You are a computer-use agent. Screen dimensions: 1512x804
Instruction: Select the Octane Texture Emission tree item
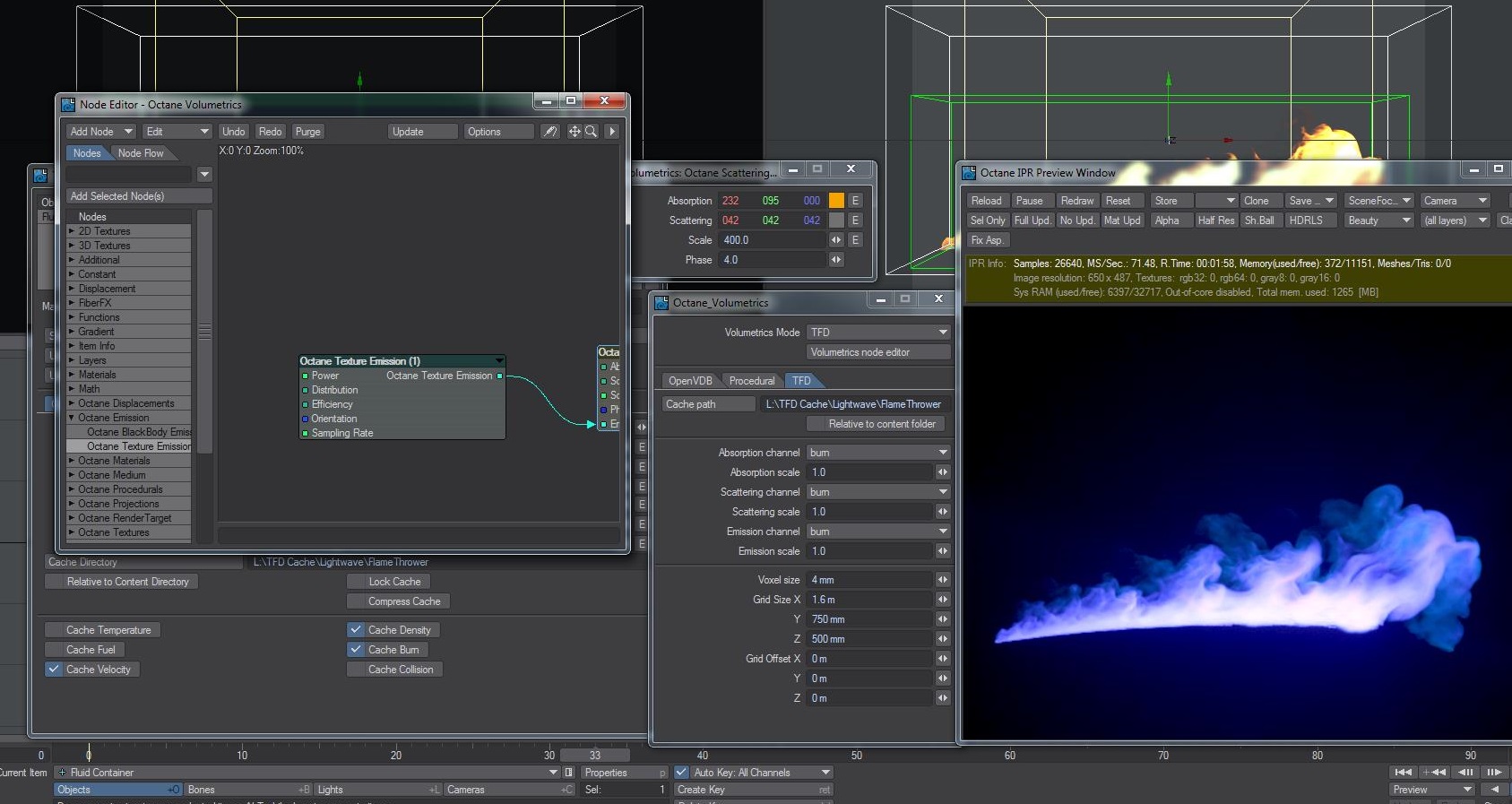click(138, 446)
